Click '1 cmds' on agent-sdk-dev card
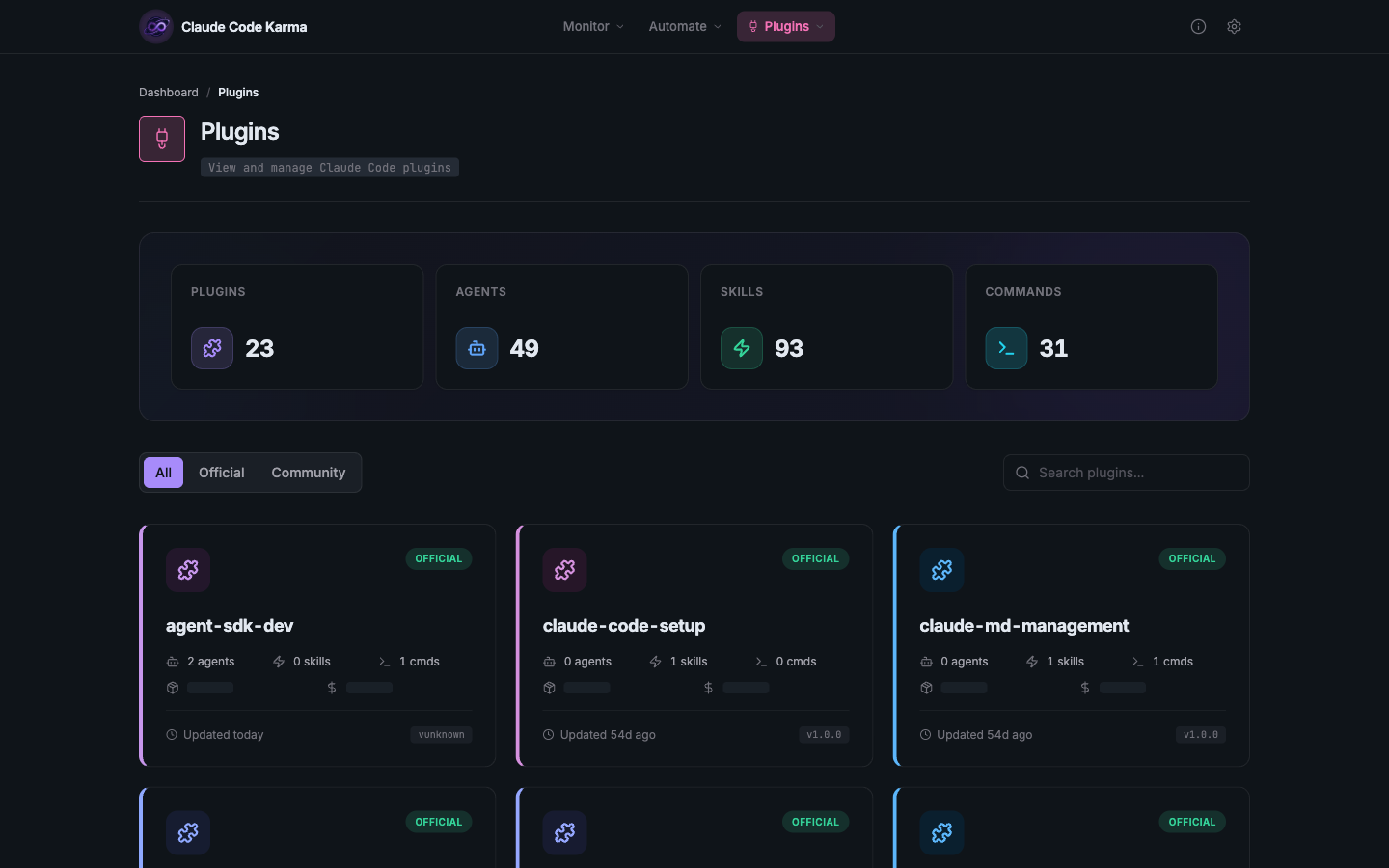Image resolution: width=1389 pixels, height=868 pixels. 420,662
